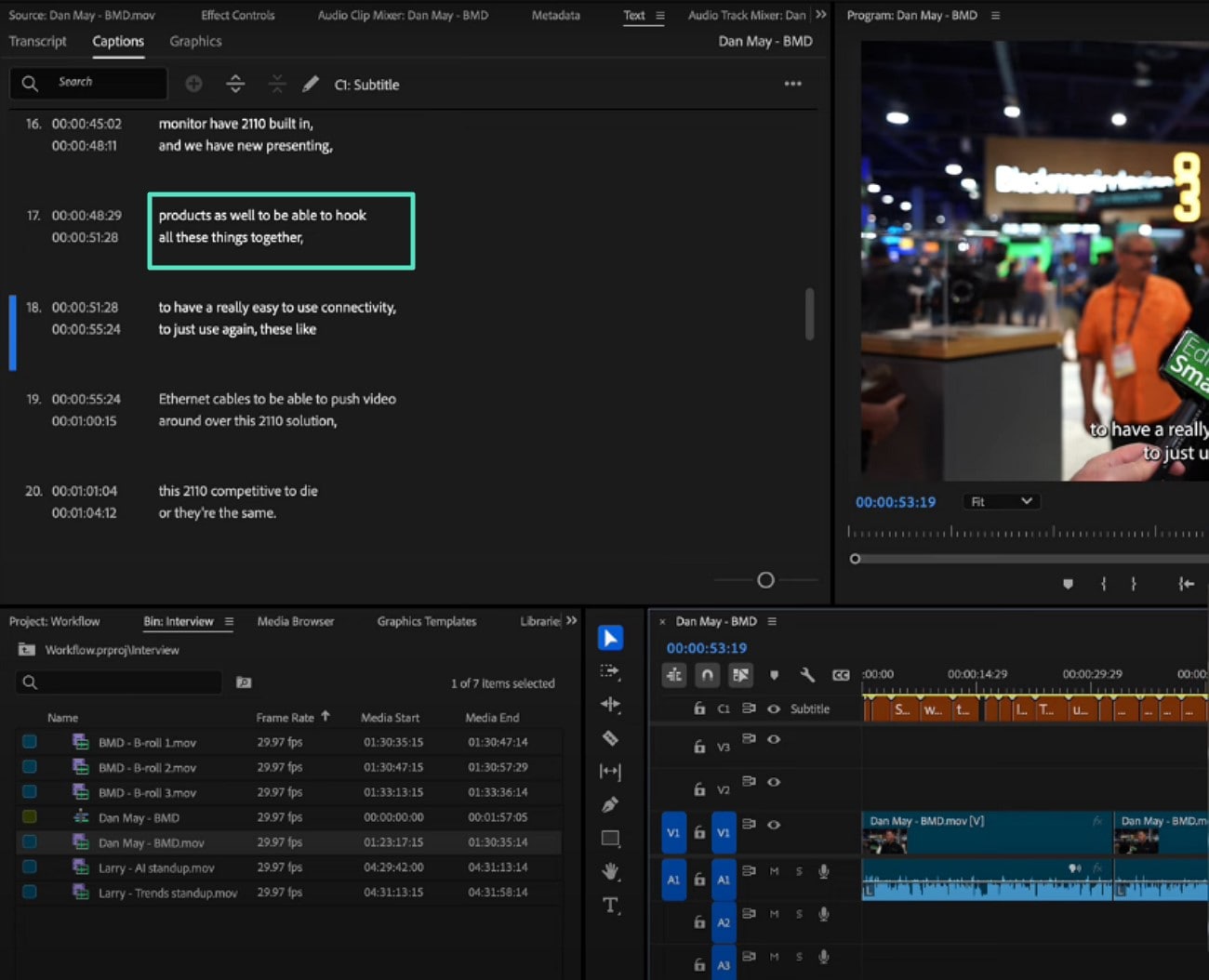The image size is (1209, 980).
Task: Select the Pen tool in the tools panel
Action: pyautogui.click(x=610, y=804)
